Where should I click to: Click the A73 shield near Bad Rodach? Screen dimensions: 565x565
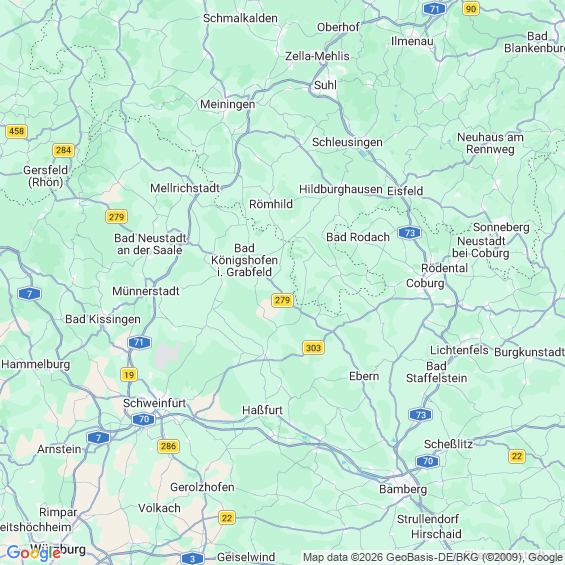click(410, 233)
